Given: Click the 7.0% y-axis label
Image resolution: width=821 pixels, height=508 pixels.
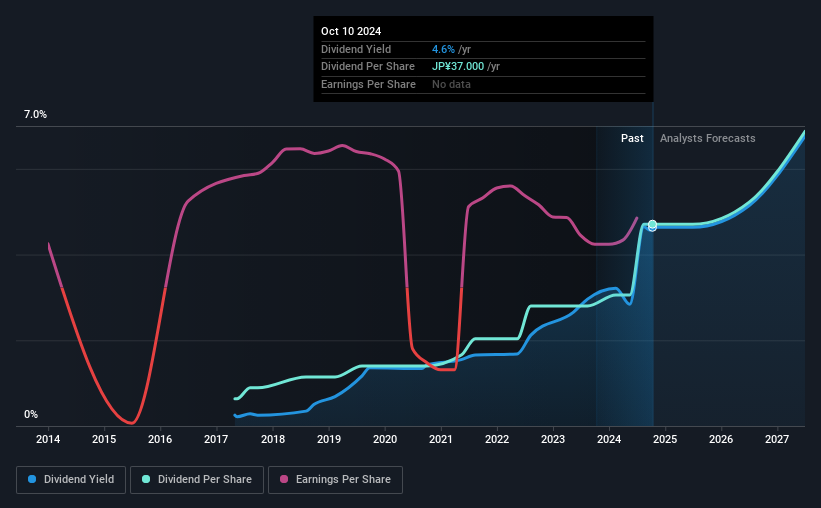Looking at the screenshot, I should (x=35, y=115).
